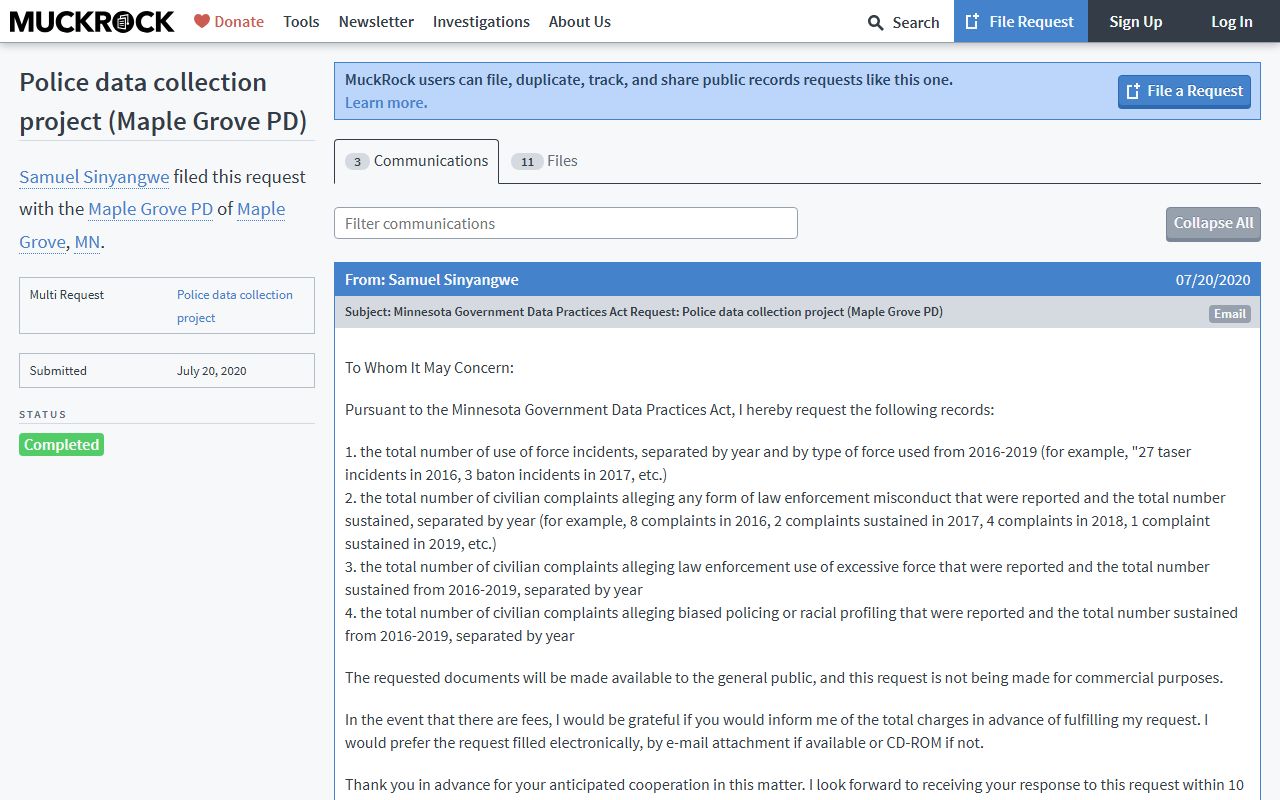Open the About Us menu
This screenshot has height=800, width=1280.
pyautogui.click(x=580, y=21)
